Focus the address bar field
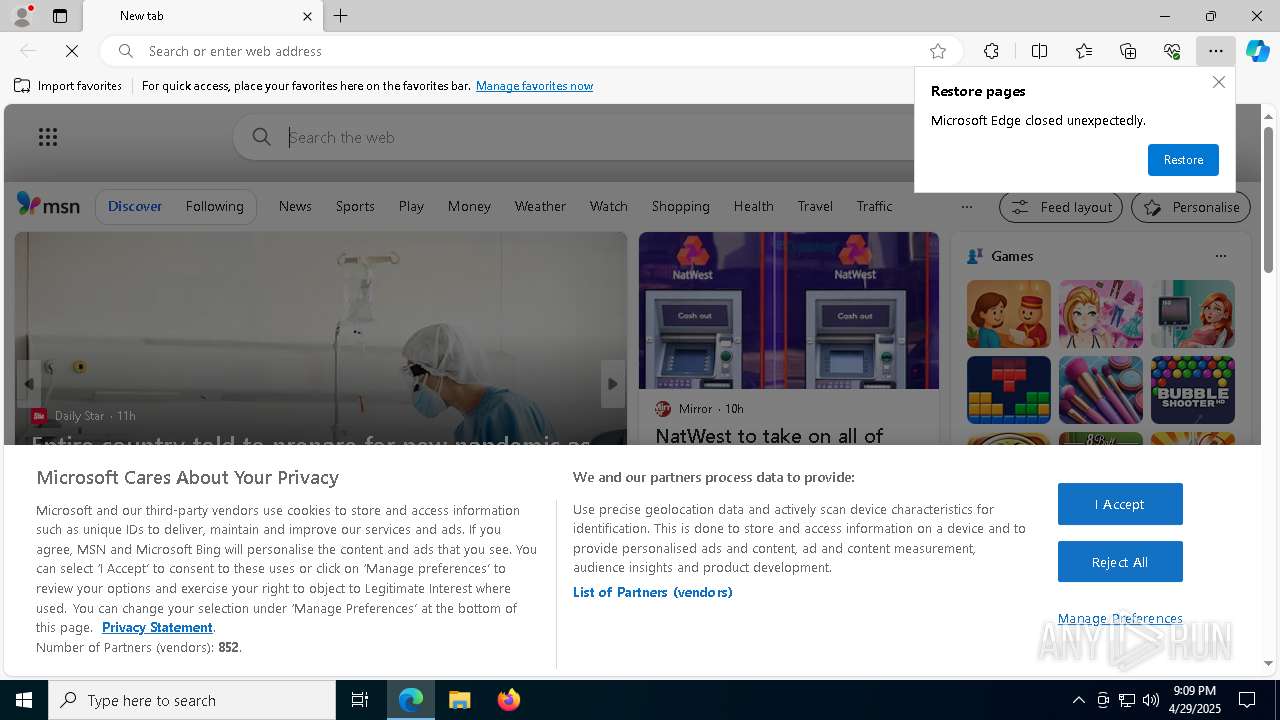This screenshot has width=1280, height=720. [x=530, y=51]
